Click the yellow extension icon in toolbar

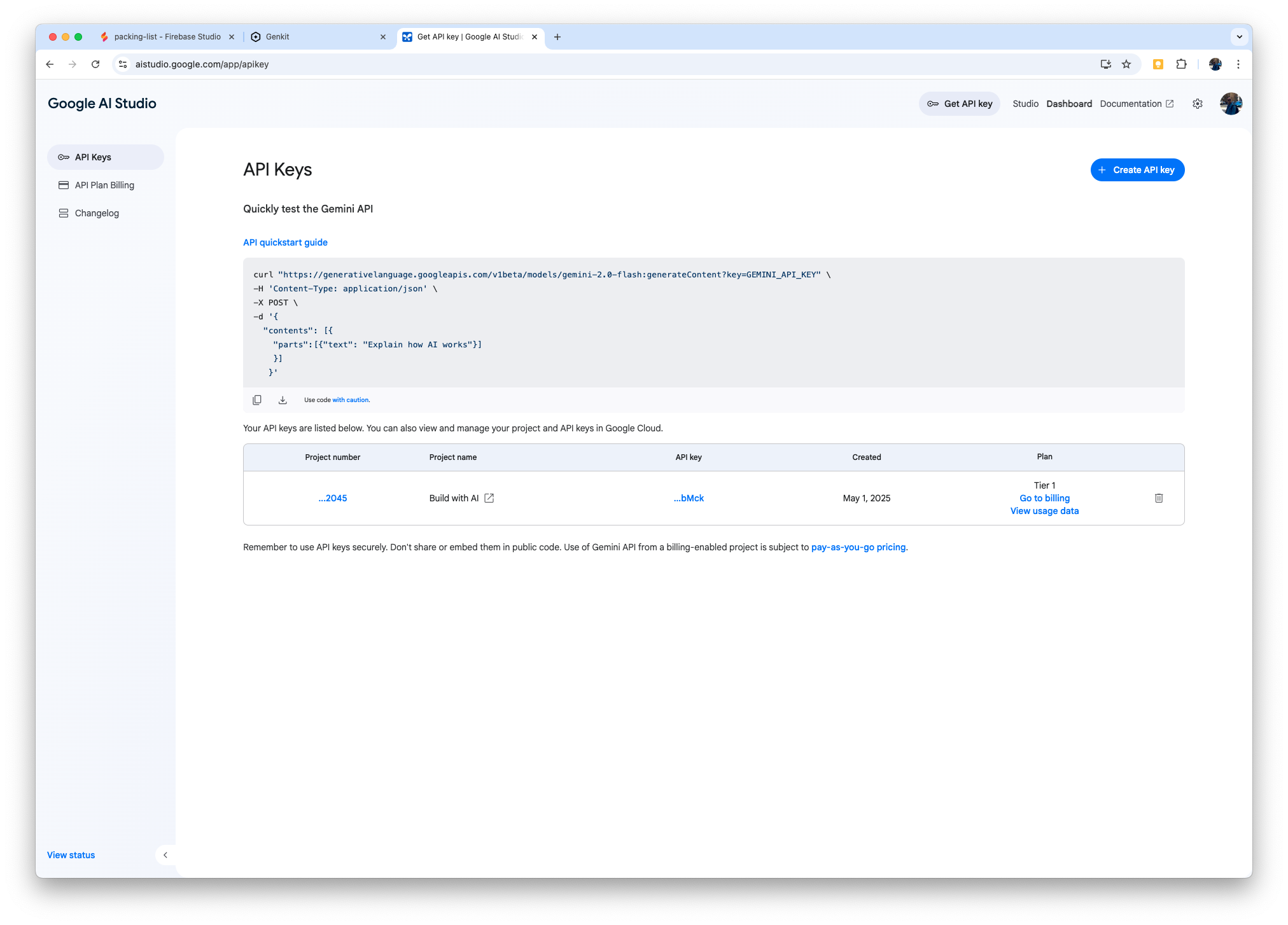(x=1158, y=64)
